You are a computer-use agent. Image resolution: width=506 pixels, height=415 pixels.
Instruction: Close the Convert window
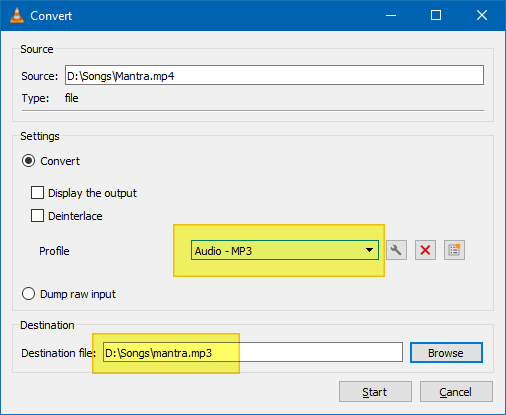tap(482, 15)
